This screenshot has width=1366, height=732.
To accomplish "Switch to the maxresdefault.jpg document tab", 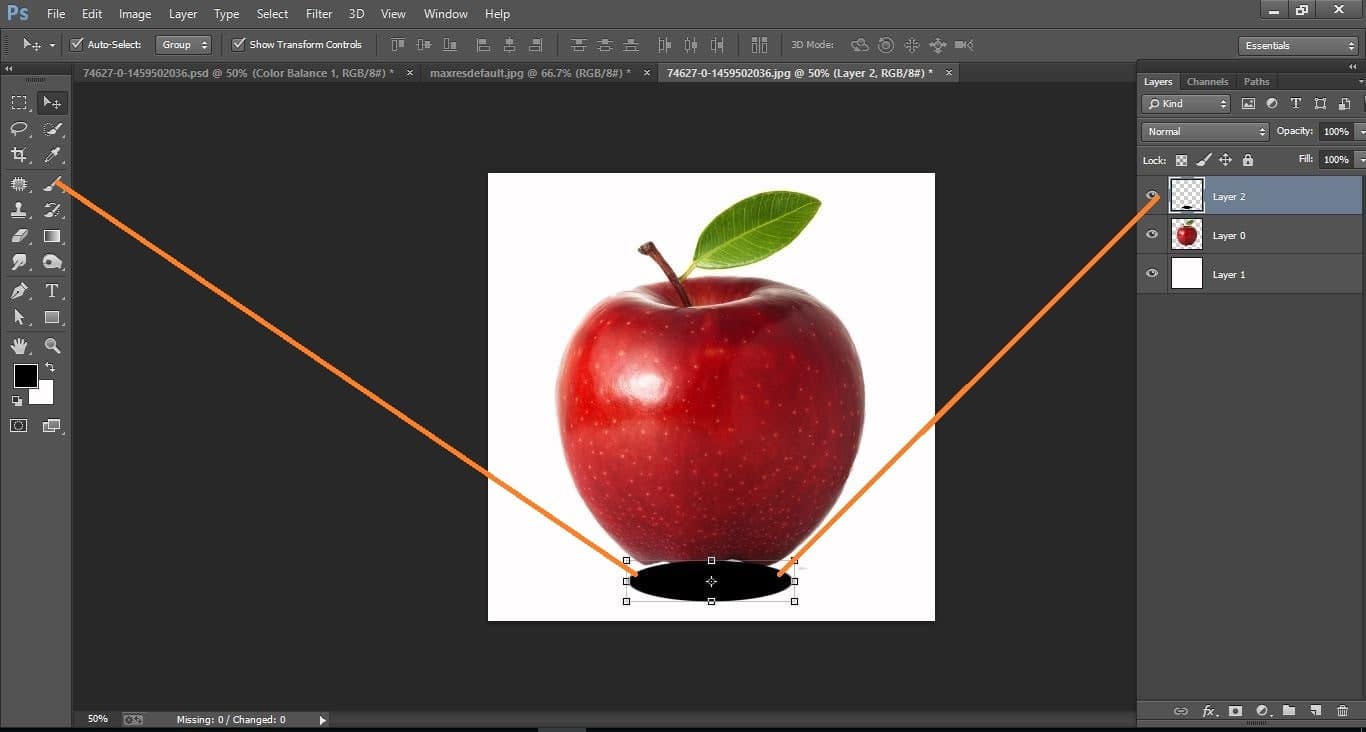I will tap(529, 72).
